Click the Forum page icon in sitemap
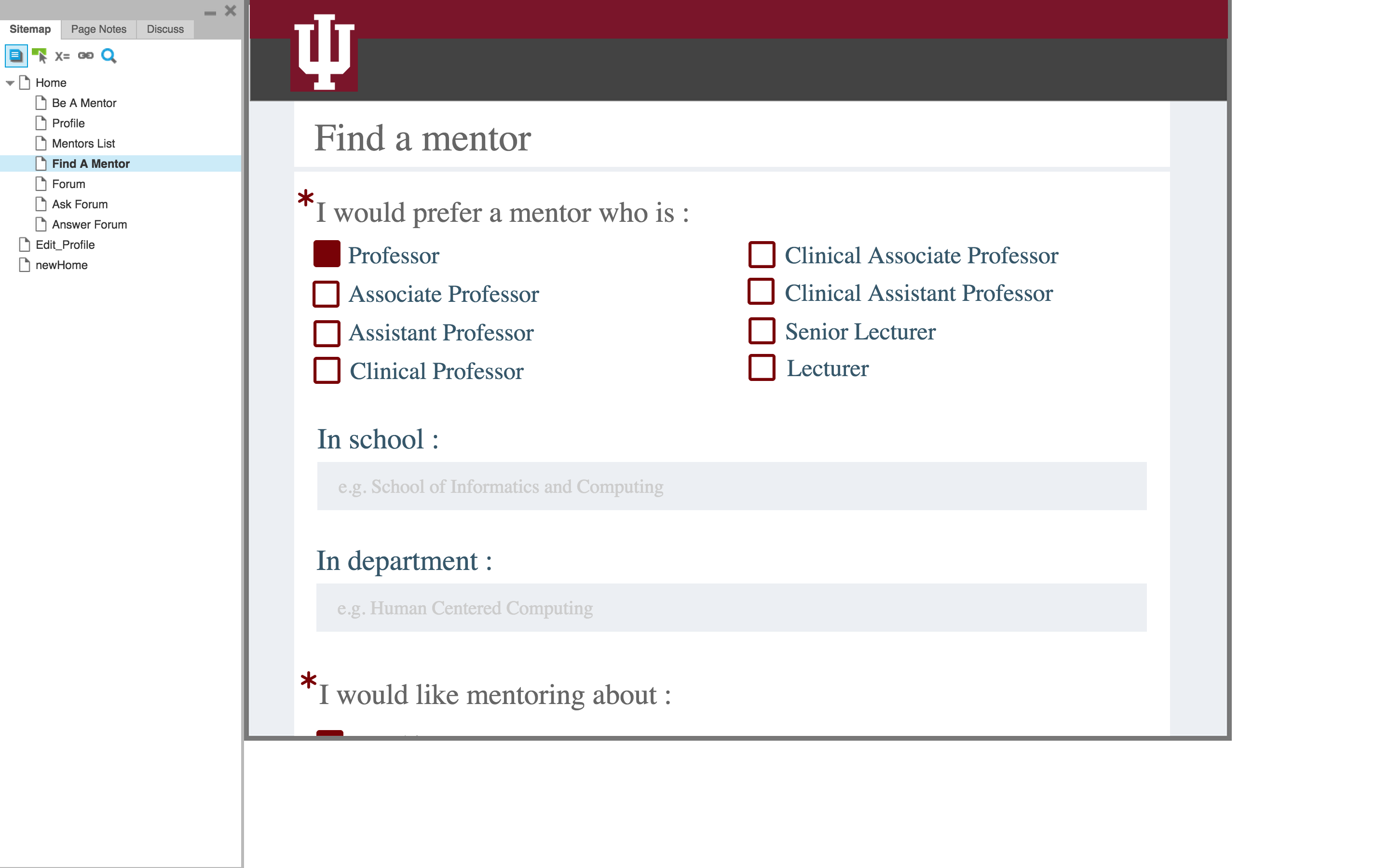This screenshot has width=1389, height=868. pos(41,184)
